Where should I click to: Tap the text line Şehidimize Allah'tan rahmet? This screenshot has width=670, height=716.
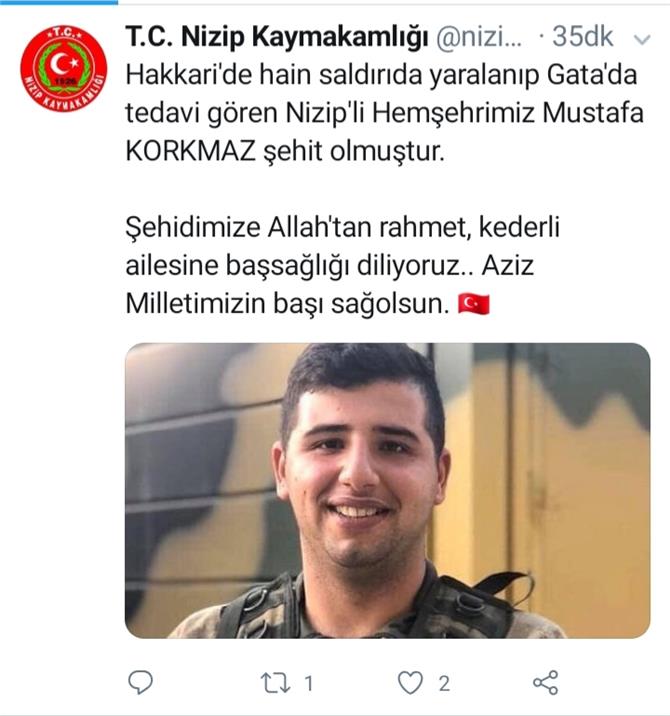pyautogui.click(x=343, y=227)
